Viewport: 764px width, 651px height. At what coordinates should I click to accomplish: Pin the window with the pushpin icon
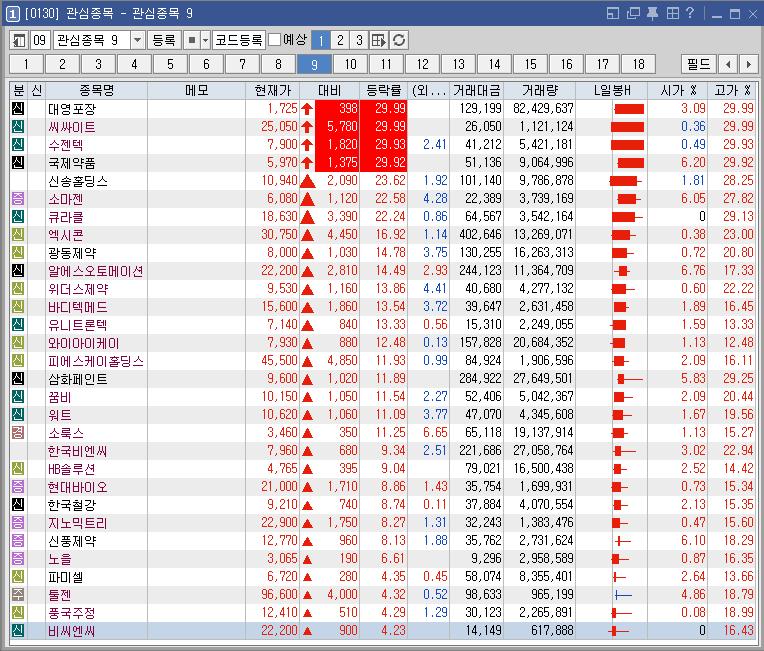click(x=652, y=13)
